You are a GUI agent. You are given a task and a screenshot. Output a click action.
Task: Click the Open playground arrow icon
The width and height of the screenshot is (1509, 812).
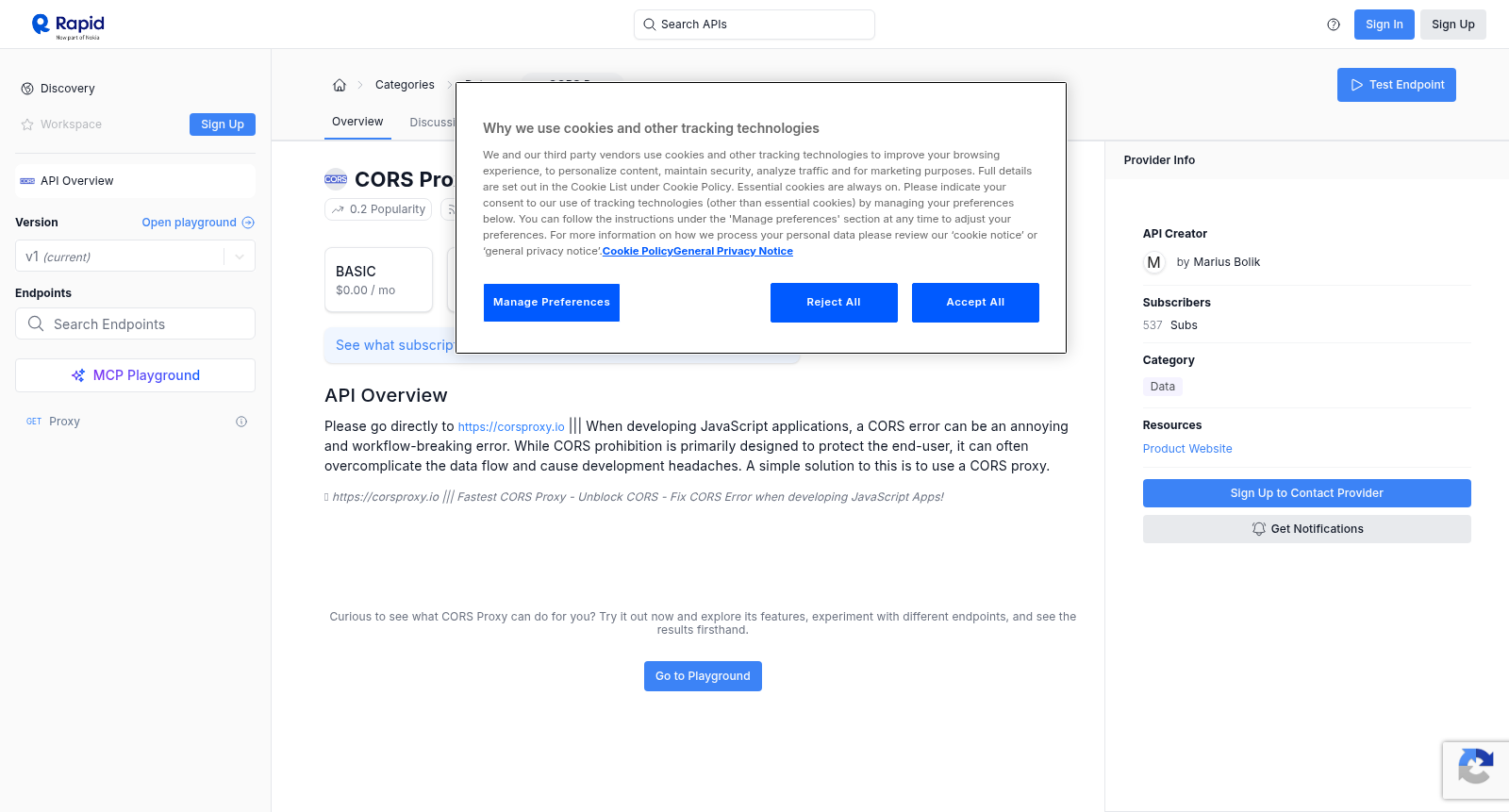248,223
